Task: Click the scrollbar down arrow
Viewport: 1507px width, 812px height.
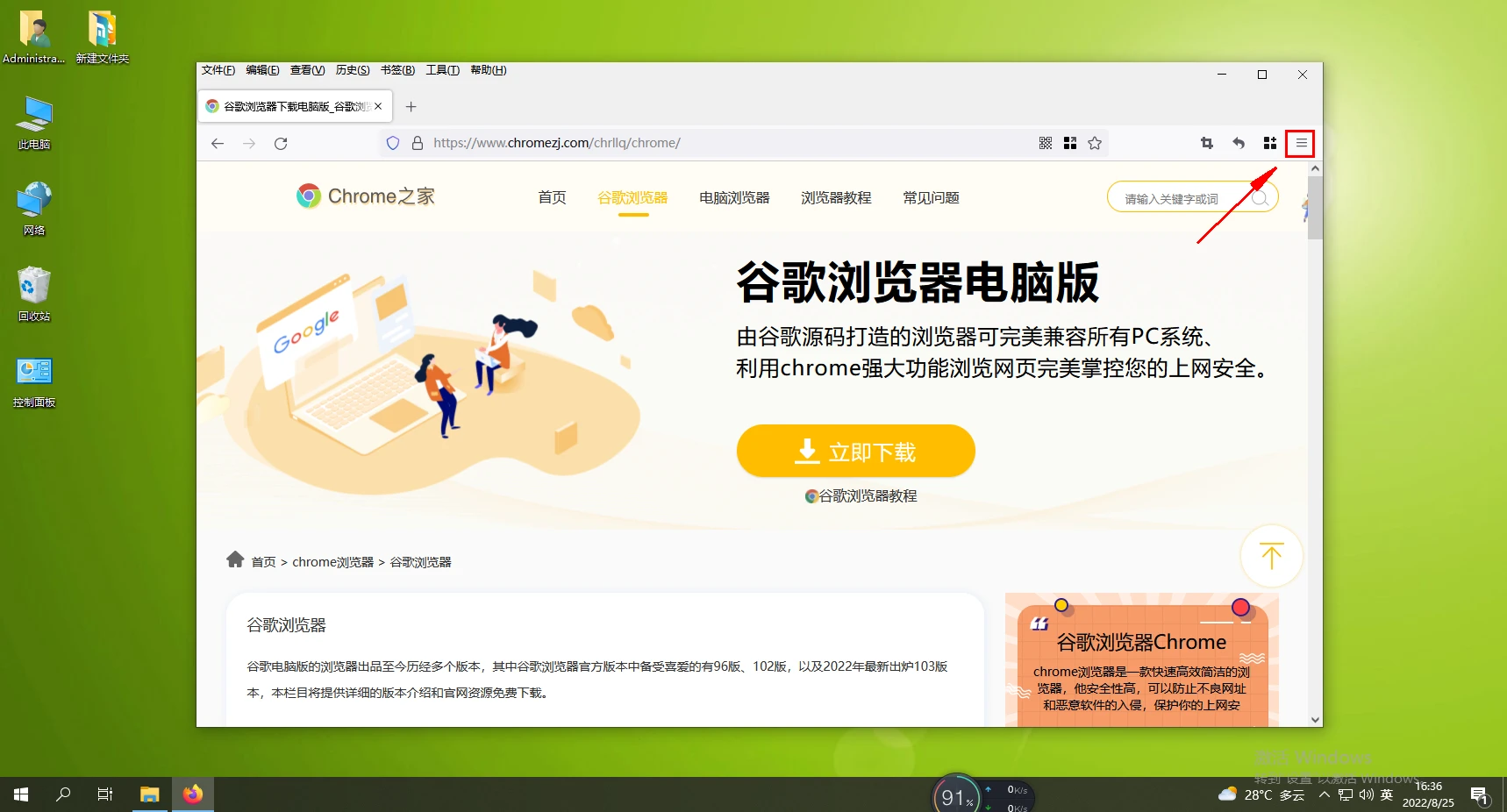Action: pyautogui.click(x=1315, y=720)
